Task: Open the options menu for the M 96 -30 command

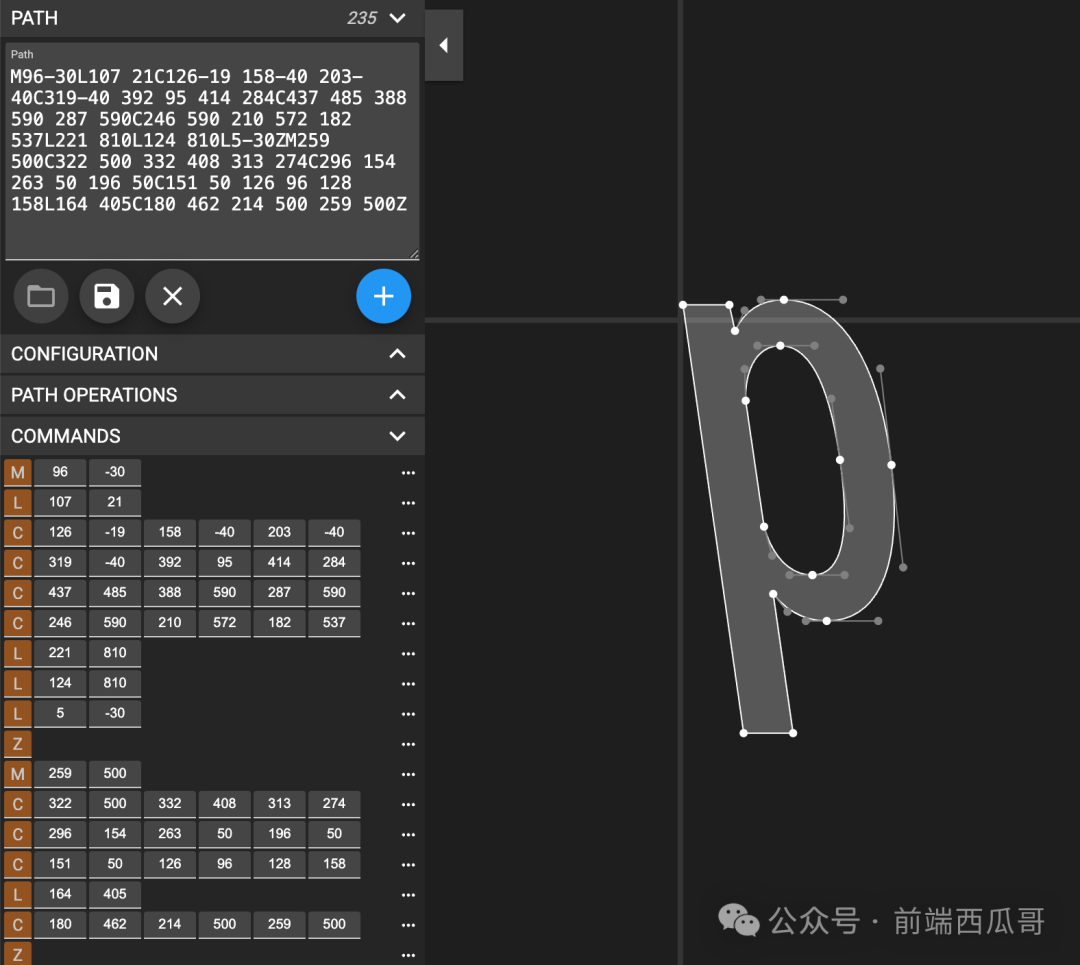Action: 407,472
